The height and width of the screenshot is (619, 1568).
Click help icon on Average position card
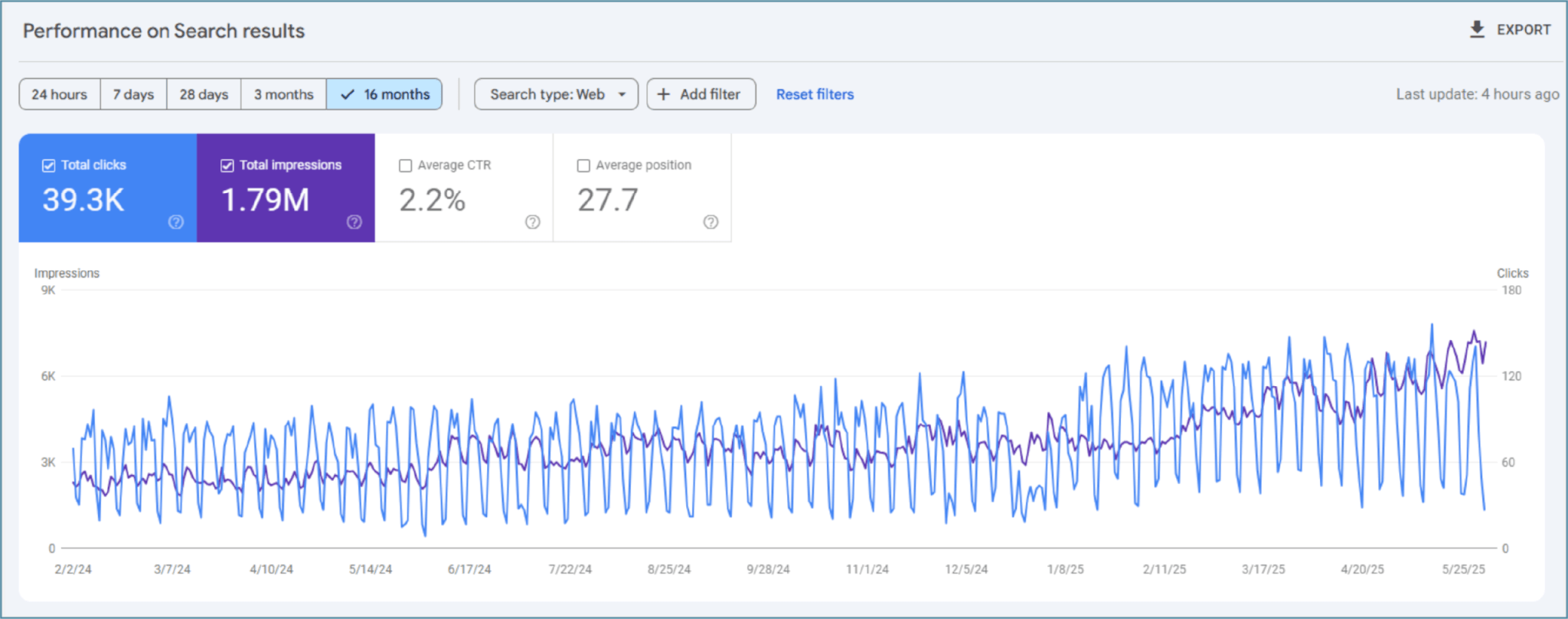tap(710, 222)
